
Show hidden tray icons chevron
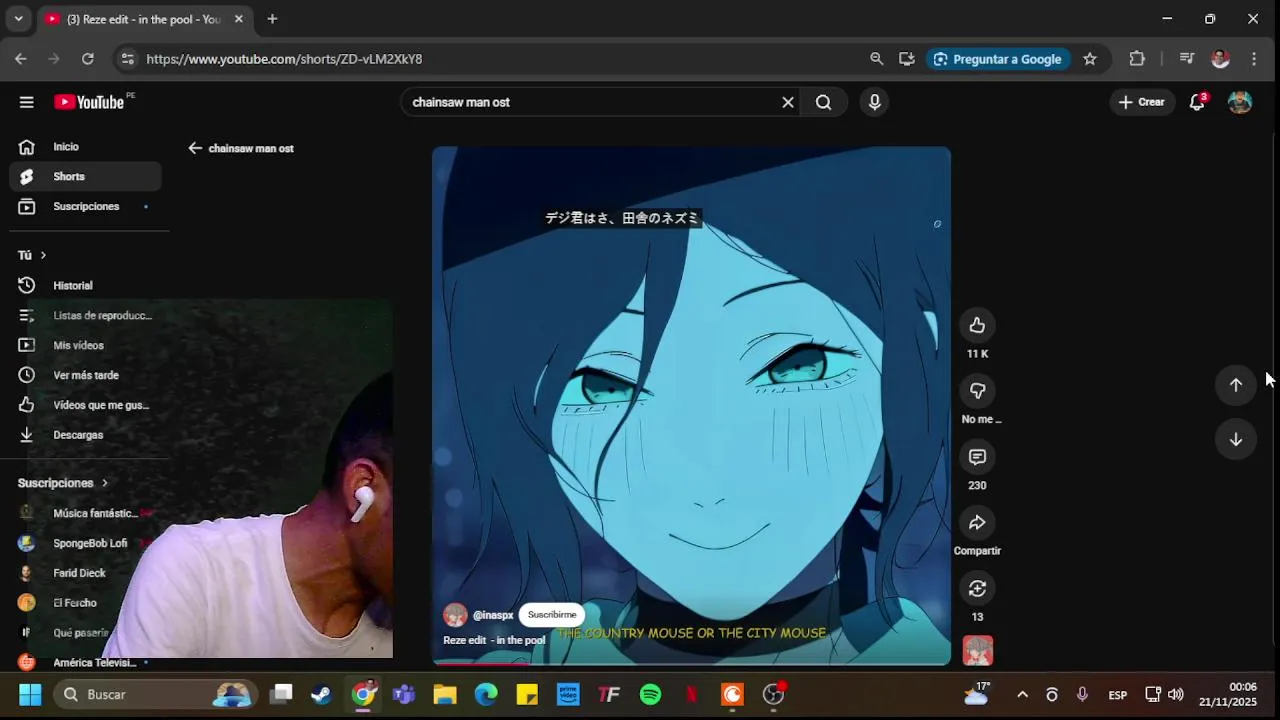(1022, 694)
